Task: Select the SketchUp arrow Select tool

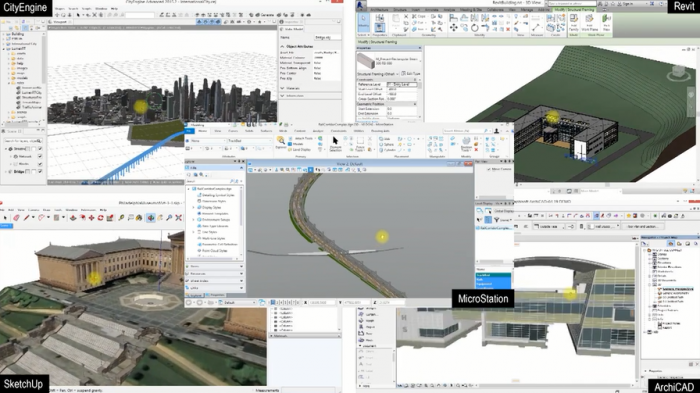Action: pos(5,217)
